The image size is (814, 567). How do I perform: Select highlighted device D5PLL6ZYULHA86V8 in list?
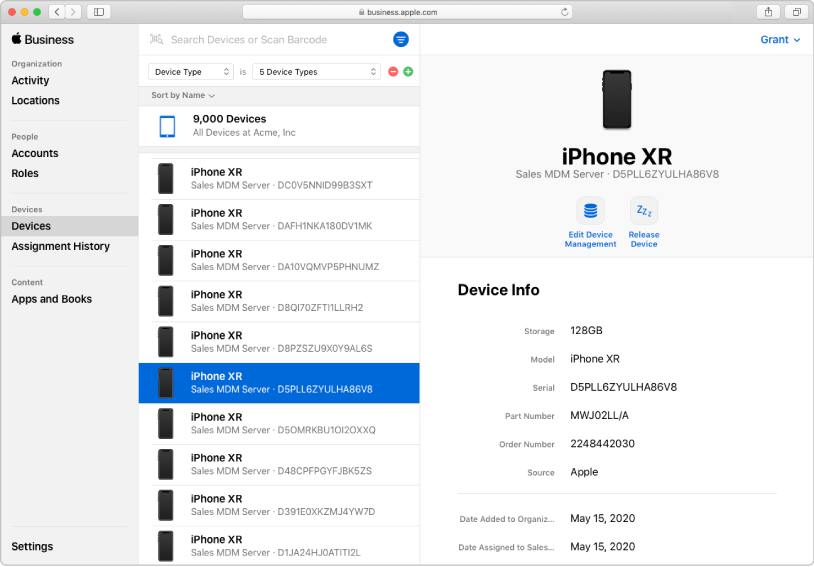click(279, 383)
